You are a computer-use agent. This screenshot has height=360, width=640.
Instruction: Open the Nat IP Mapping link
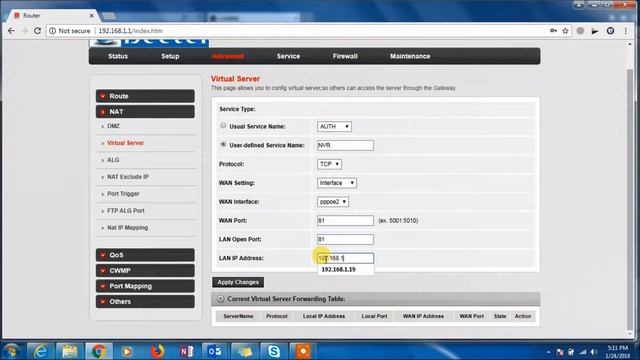127,227
